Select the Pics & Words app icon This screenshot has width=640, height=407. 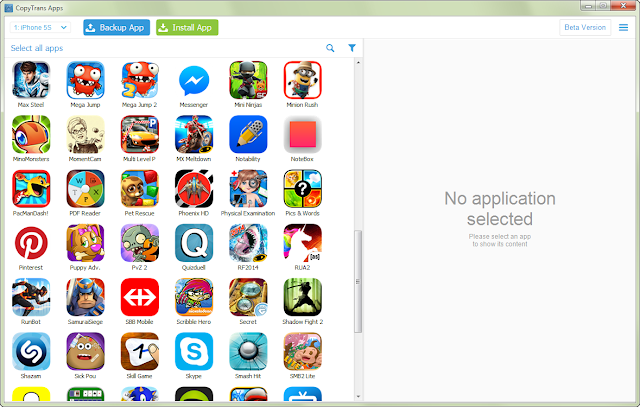[302, 189]
